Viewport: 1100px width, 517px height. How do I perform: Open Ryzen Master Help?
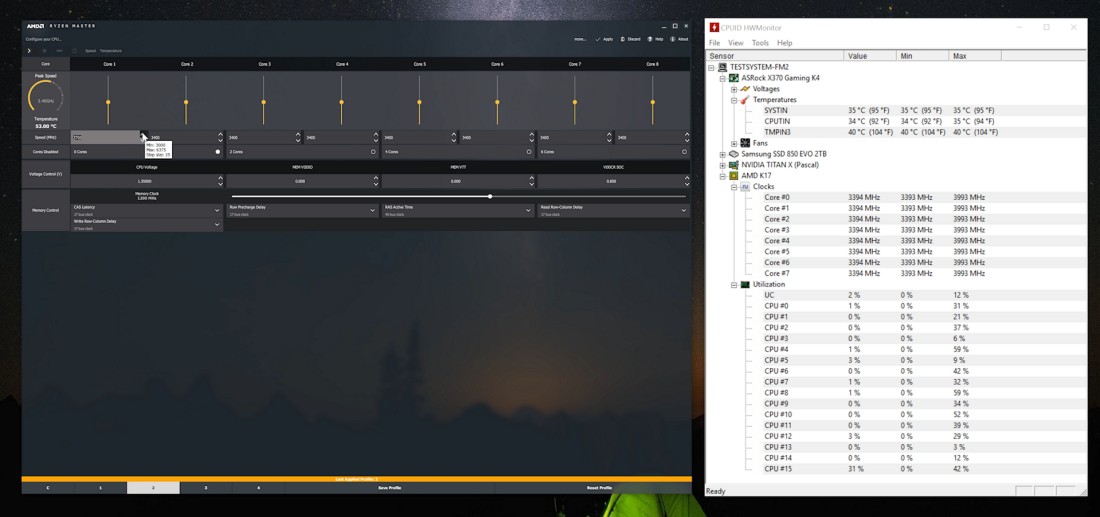[649, 39]
